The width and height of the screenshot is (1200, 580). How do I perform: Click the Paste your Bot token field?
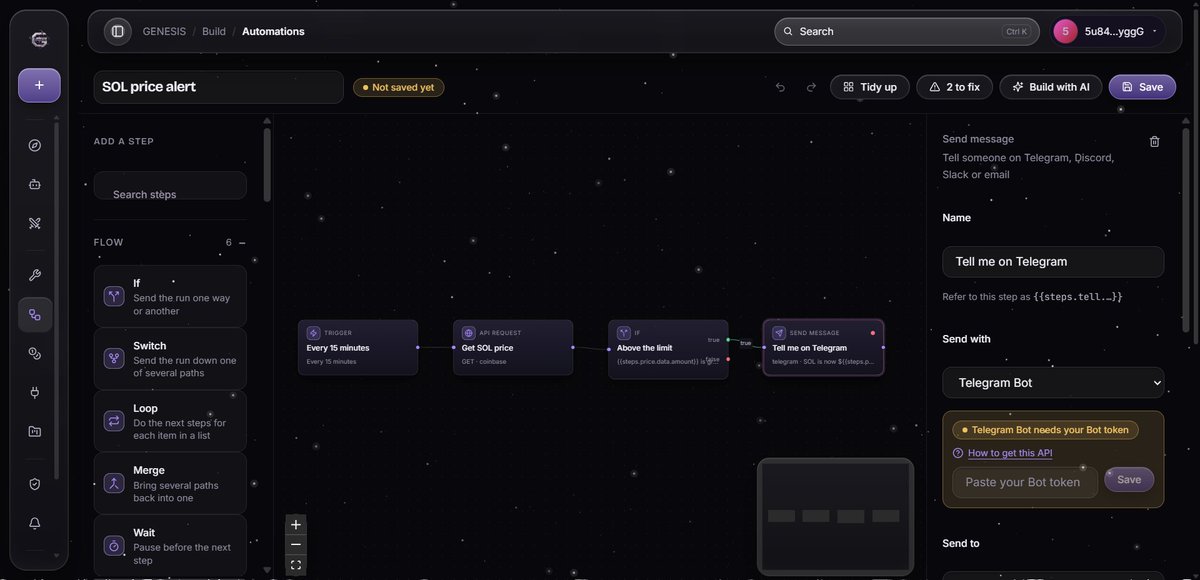(1024, 482)
